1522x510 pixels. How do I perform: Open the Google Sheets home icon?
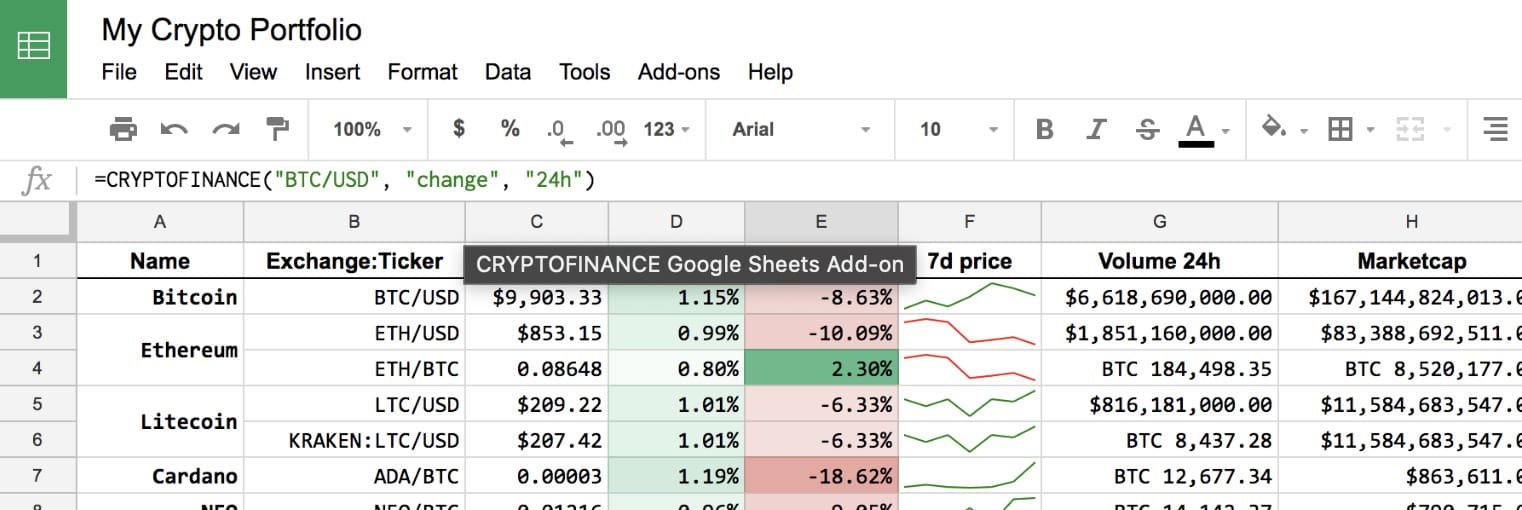[x=33, y=48]
